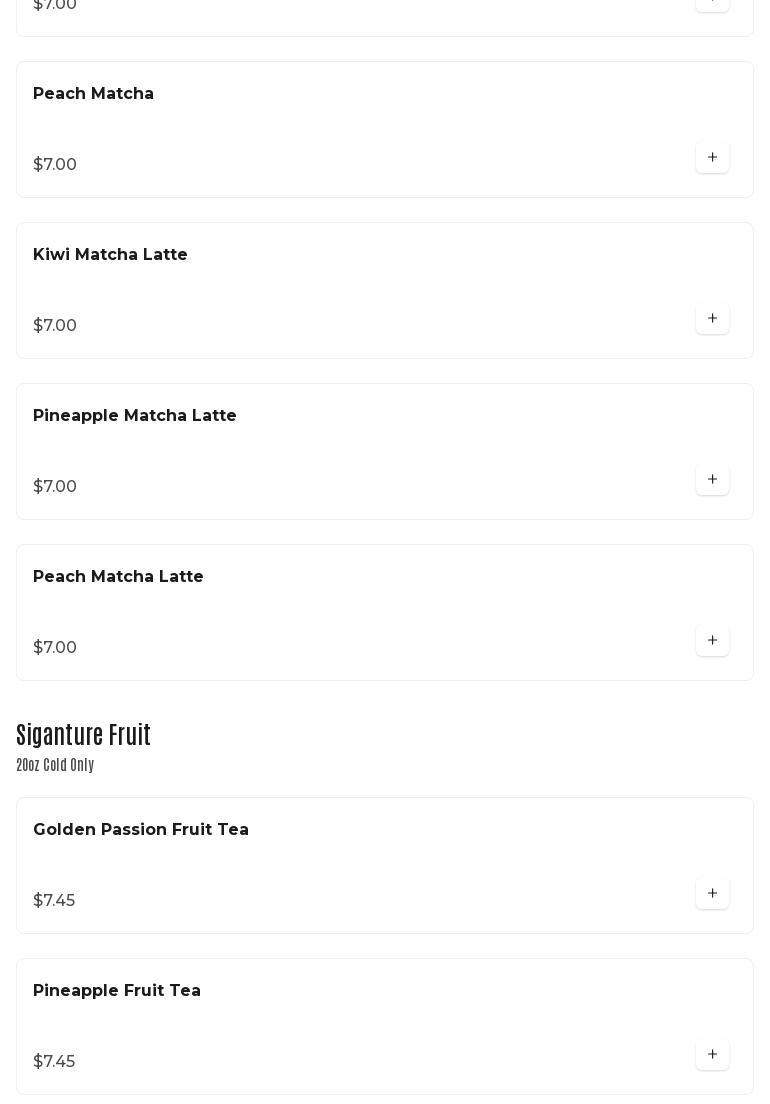The width and height of the screenshot is (770, 1104).
Task: Click the $7.45 price under Pineapple Fruit Tea
Action: point(54,1061)
